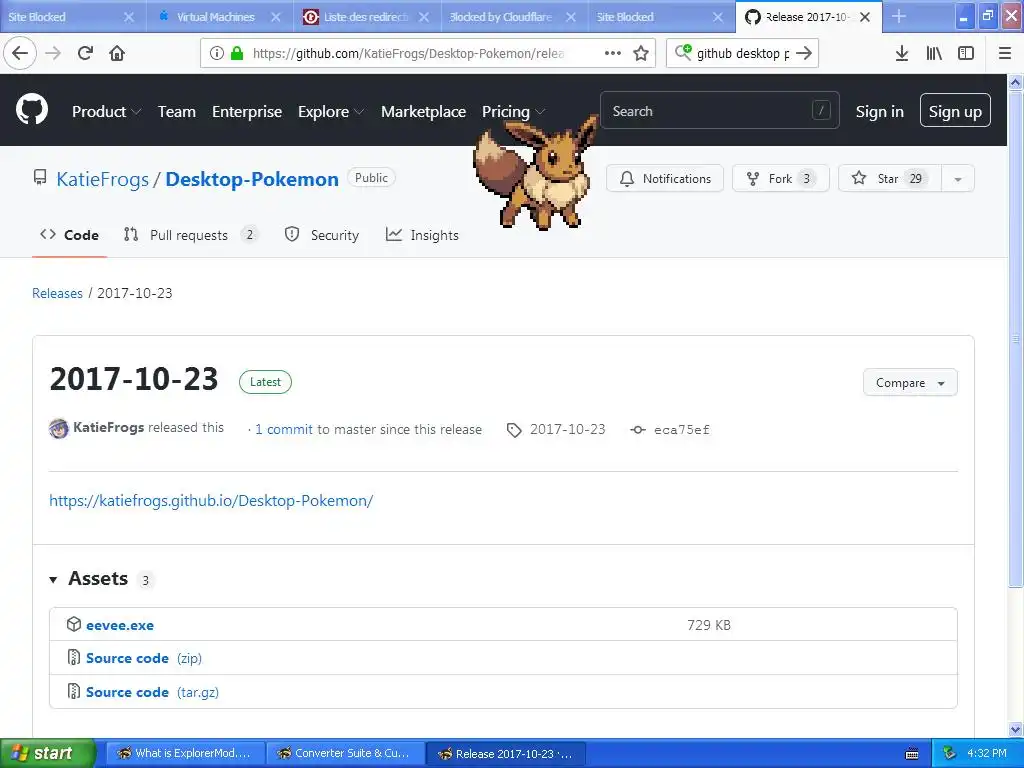The height and width of the screenshot is (768, 1024).
Task: Open the Desktop-Pokemon repository link
Action: [x=252, y=179]
